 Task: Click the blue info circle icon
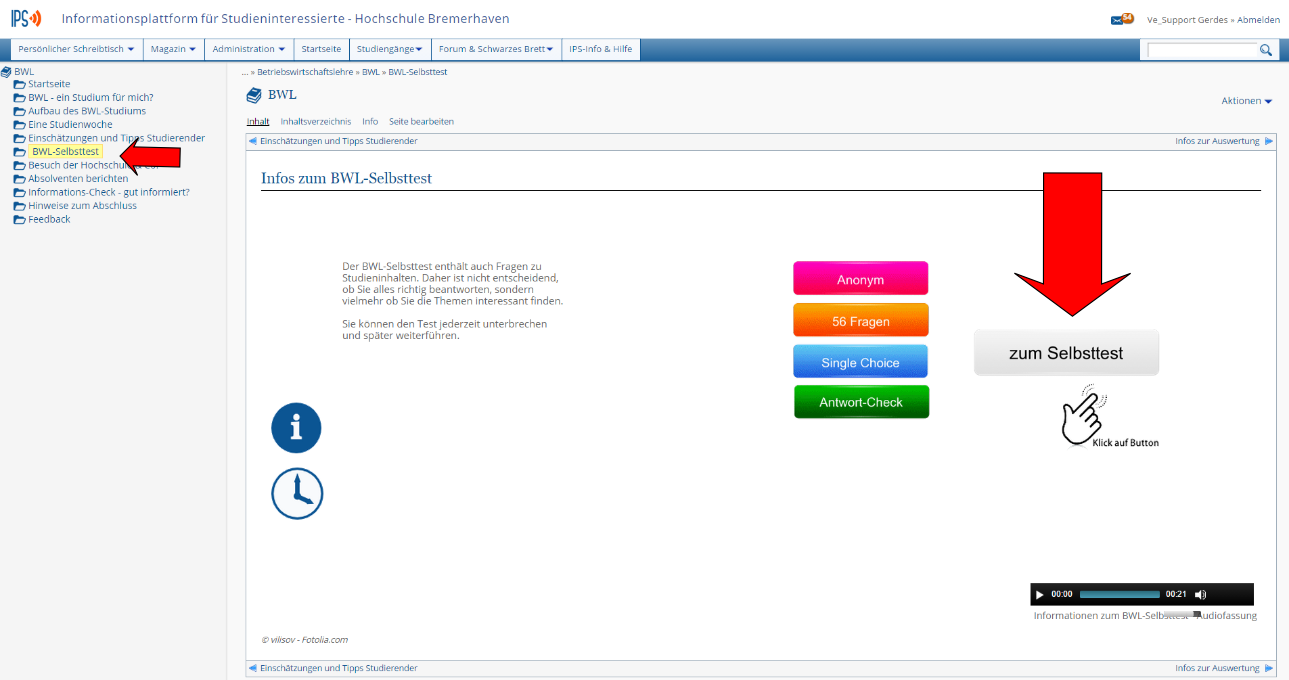click(296, 428)
